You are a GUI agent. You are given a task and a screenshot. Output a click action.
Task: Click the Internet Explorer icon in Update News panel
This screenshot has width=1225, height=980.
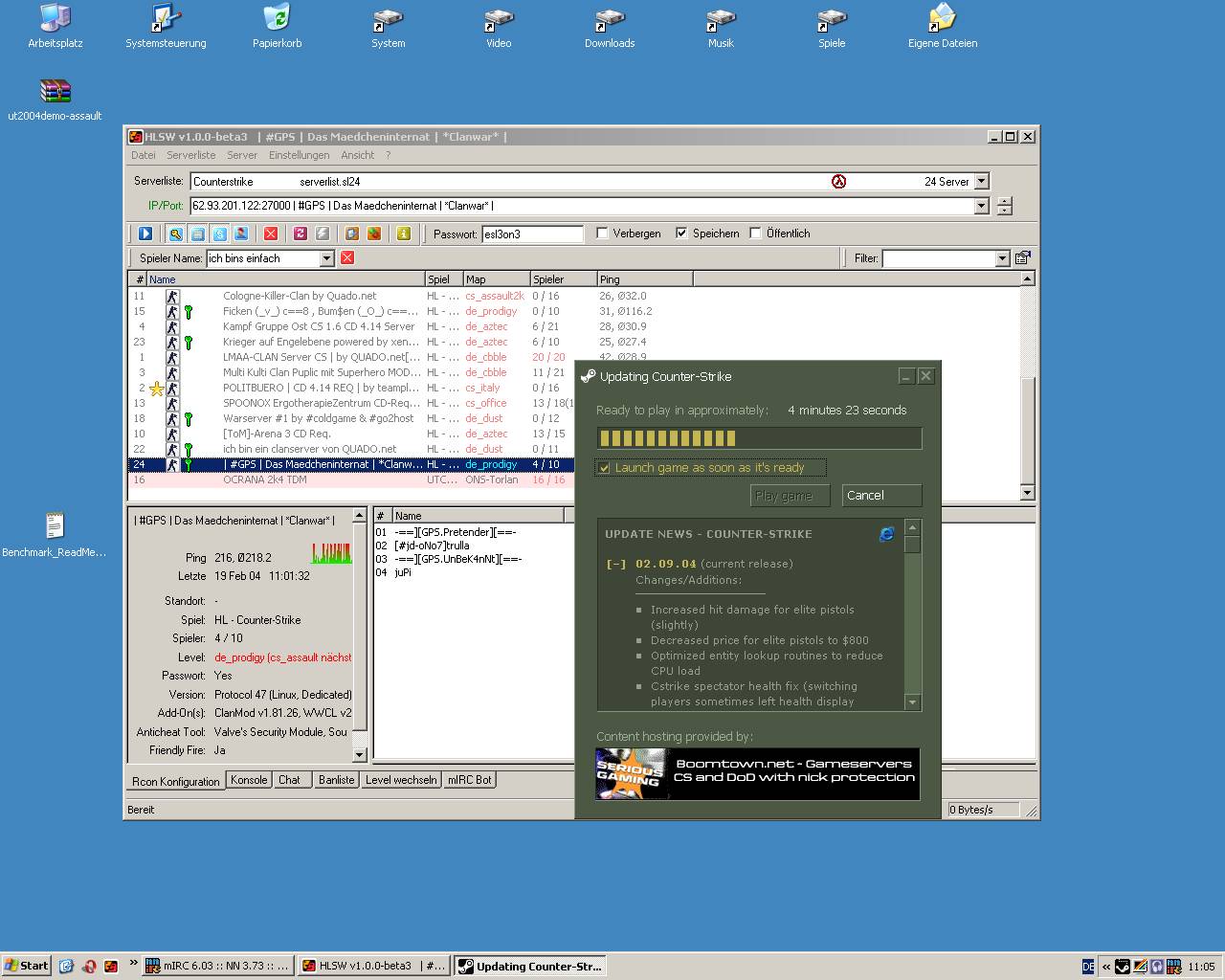point(887,534)
